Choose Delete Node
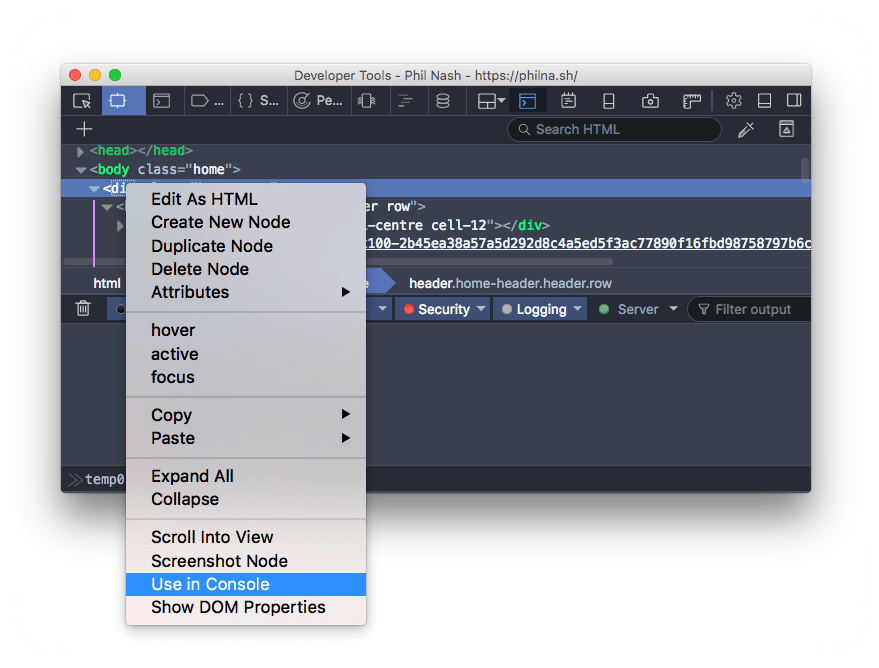Viewport: 879px width, 668px height. point(246,269)
